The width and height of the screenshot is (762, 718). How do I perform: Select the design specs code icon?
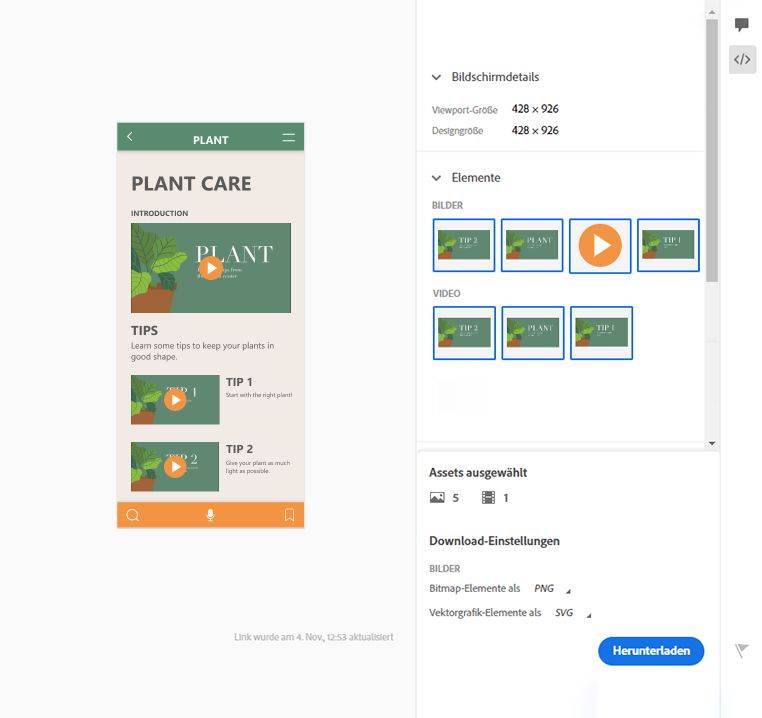742,59
